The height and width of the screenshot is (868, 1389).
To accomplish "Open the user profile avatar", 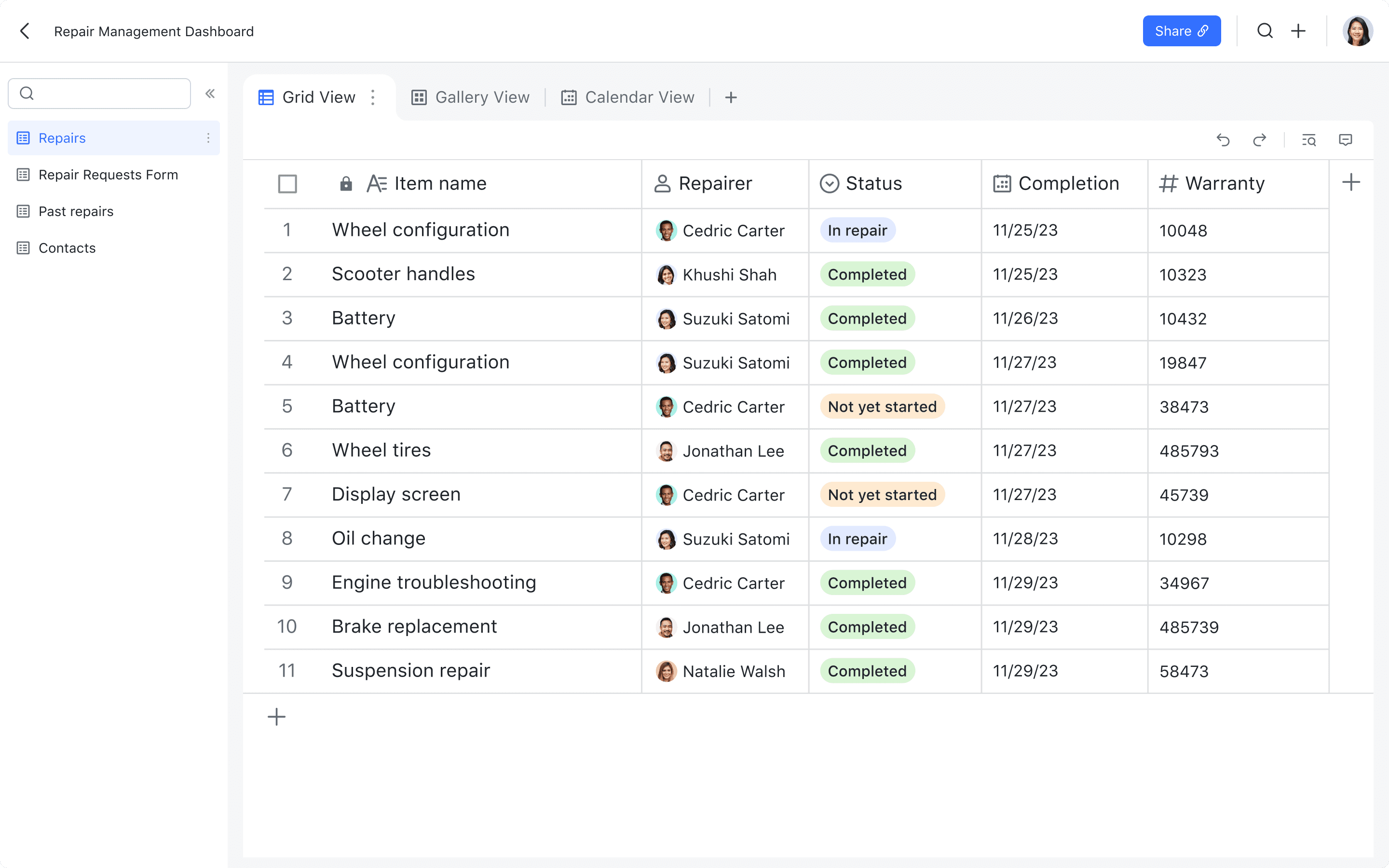I will (1357, 31).
